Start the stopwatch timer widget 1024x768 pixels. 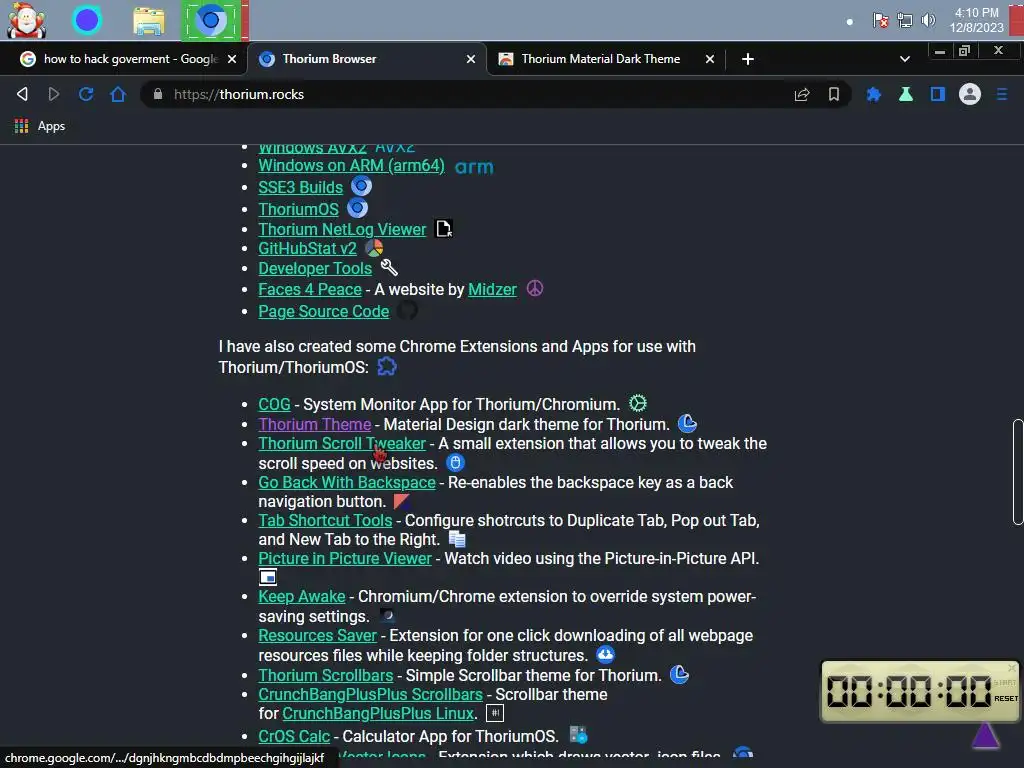pyautogui.click(x=1005, y=682)
